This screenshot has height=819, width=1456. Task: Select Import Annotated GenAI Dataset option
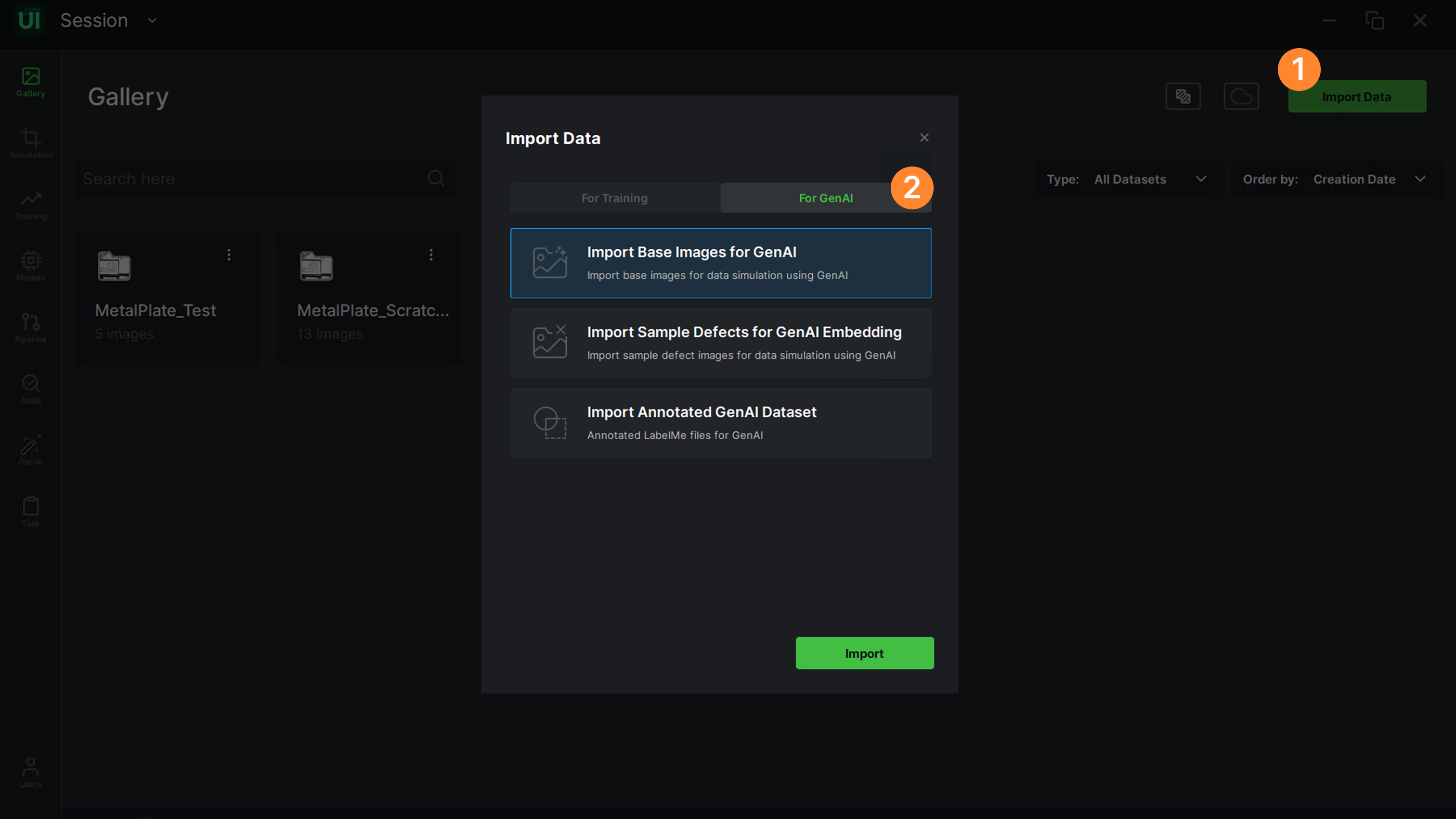[x=721, y=423]
